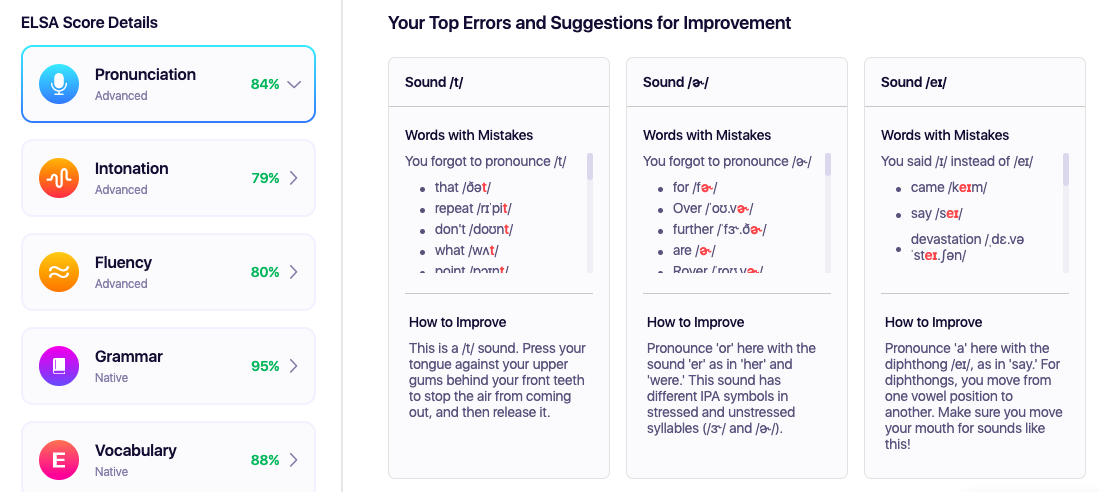The image size is (1099, 492).
Task: Click the yellow Fluency icon
Action: (59, 272)
